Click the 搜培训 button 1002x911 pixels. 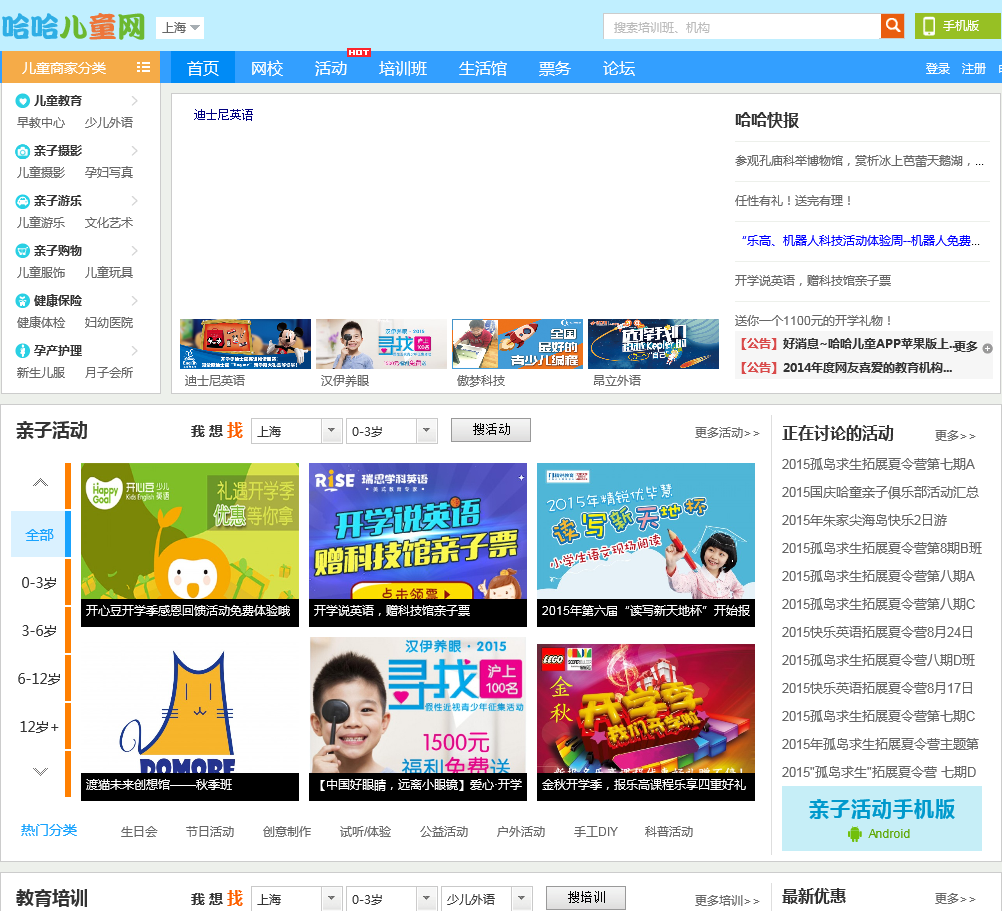pyautogui.click(x=586, y=898)
